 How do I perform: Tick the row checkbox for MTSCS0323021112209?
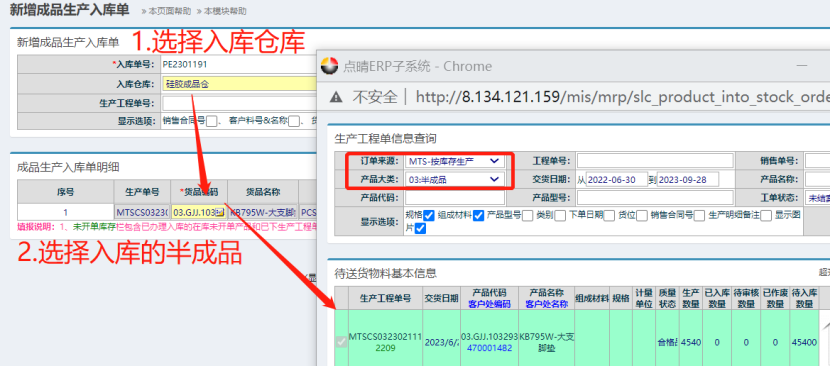(341, 342)
